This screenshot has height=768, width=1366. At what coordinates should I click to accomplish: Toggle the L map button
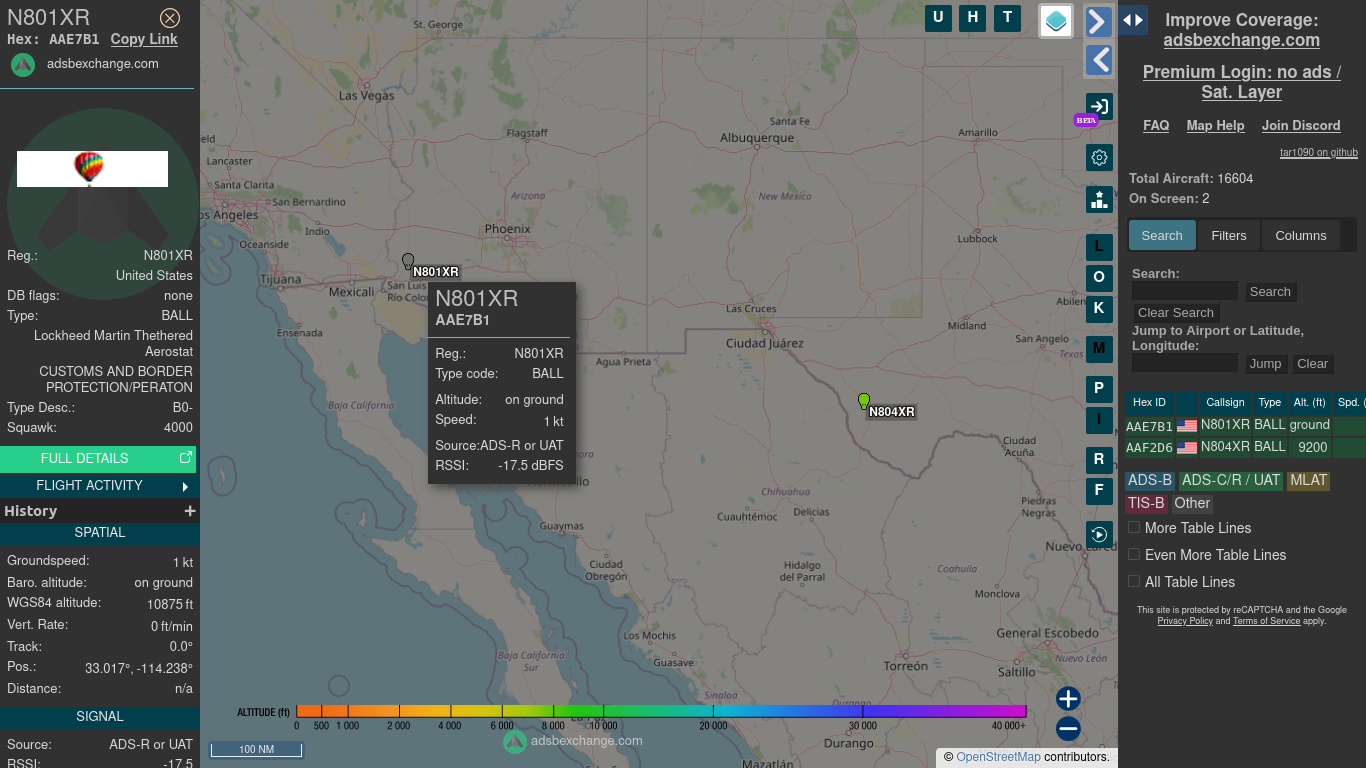pos(1099,247)
